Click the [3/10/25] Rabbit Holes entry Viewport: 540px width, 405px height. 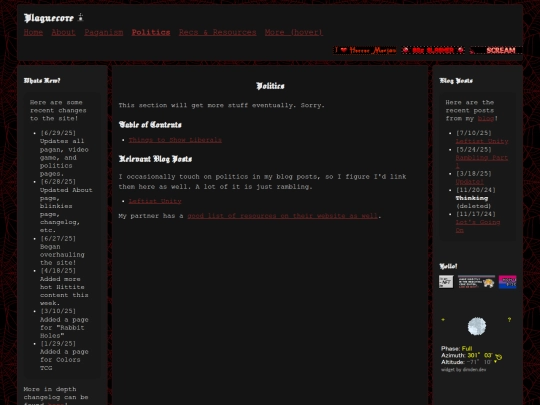(64, 323)
